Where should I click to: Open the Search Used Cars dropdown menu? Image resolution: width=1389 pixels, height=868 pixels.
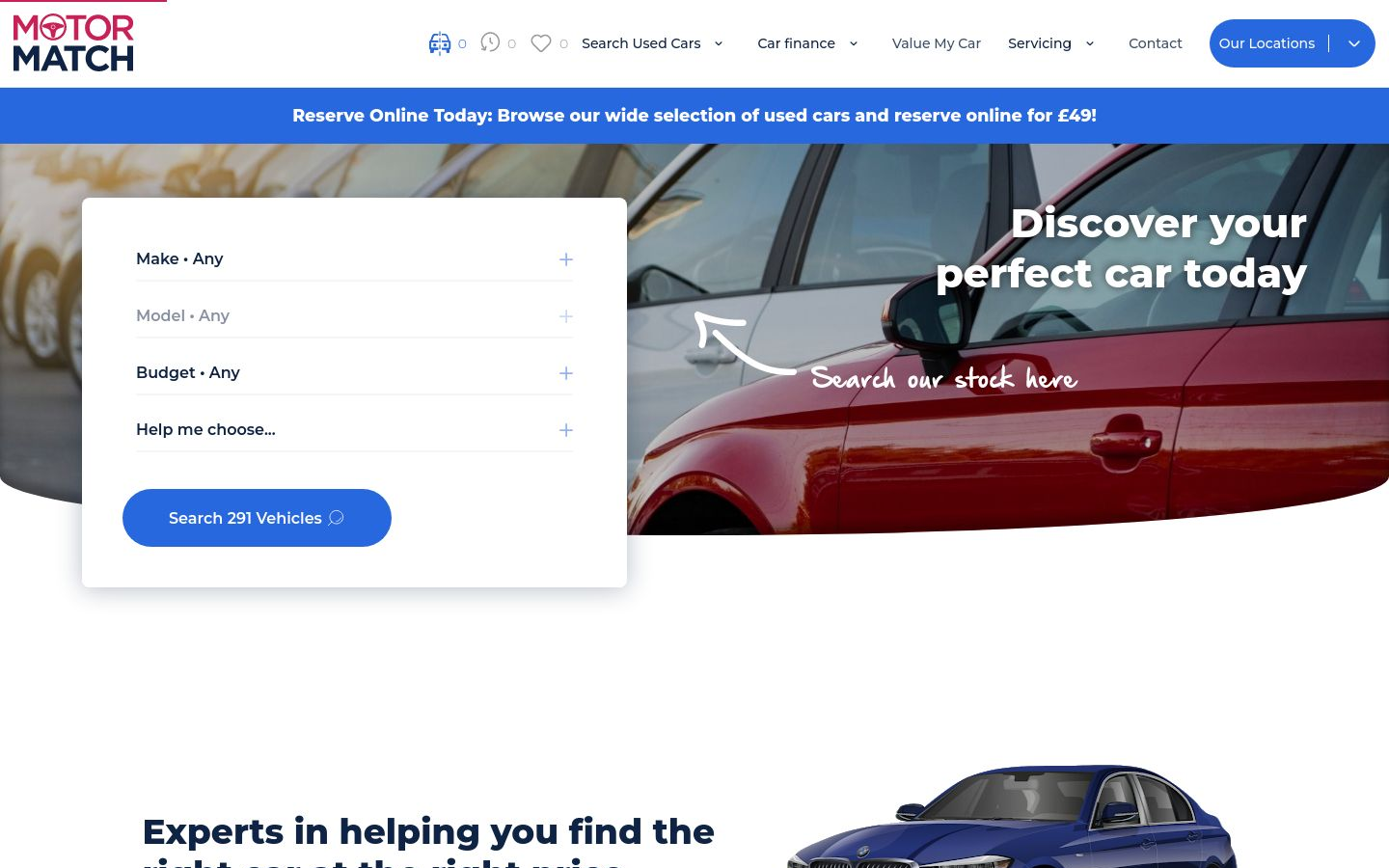[653, 43]
